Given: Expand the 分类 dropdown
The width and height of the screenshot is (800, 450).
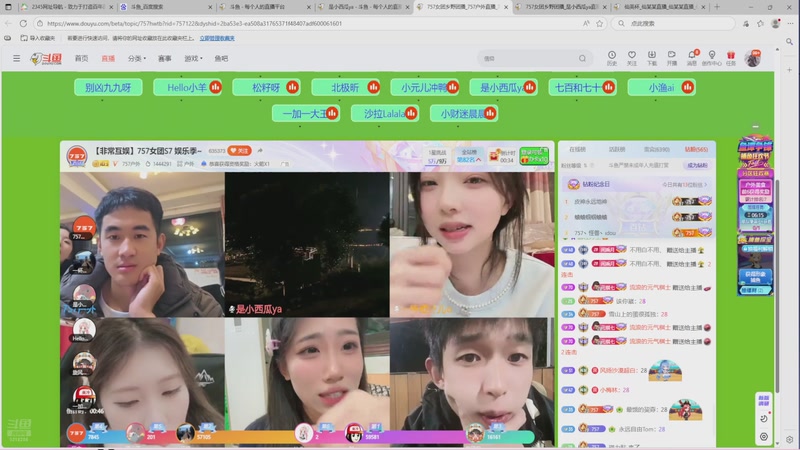Looking at the screenshot, I should click(x=137, y=58).
